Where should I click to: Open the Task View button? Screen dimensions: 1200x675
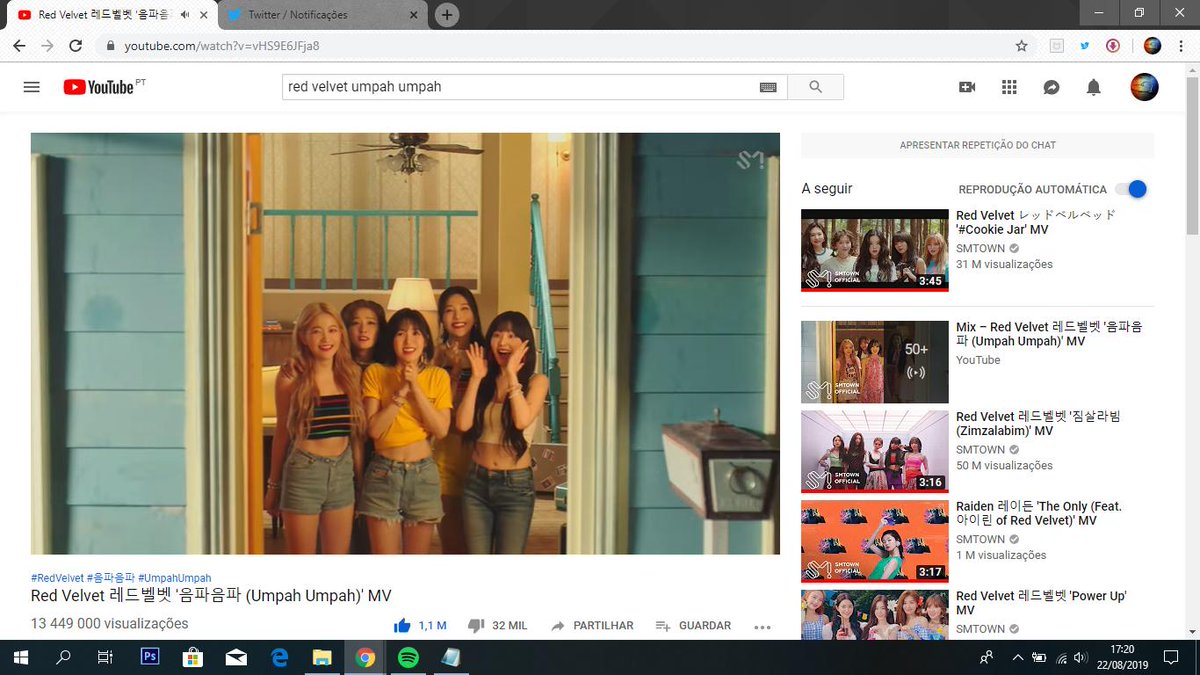pyautogui.click(x=105, y=657)
